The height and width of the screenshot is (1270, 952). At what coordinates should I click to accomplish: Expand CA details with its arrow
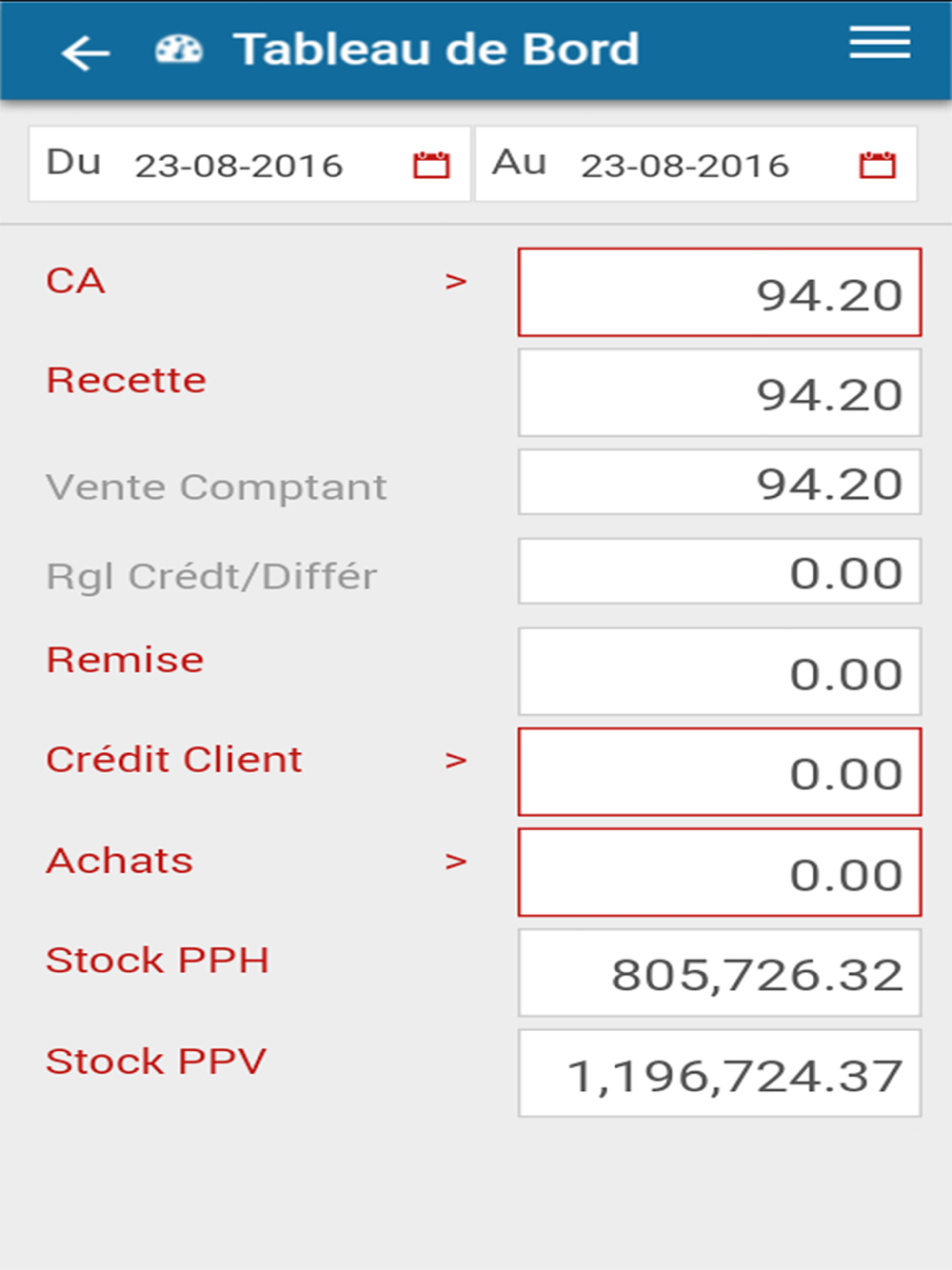[456, 282]
